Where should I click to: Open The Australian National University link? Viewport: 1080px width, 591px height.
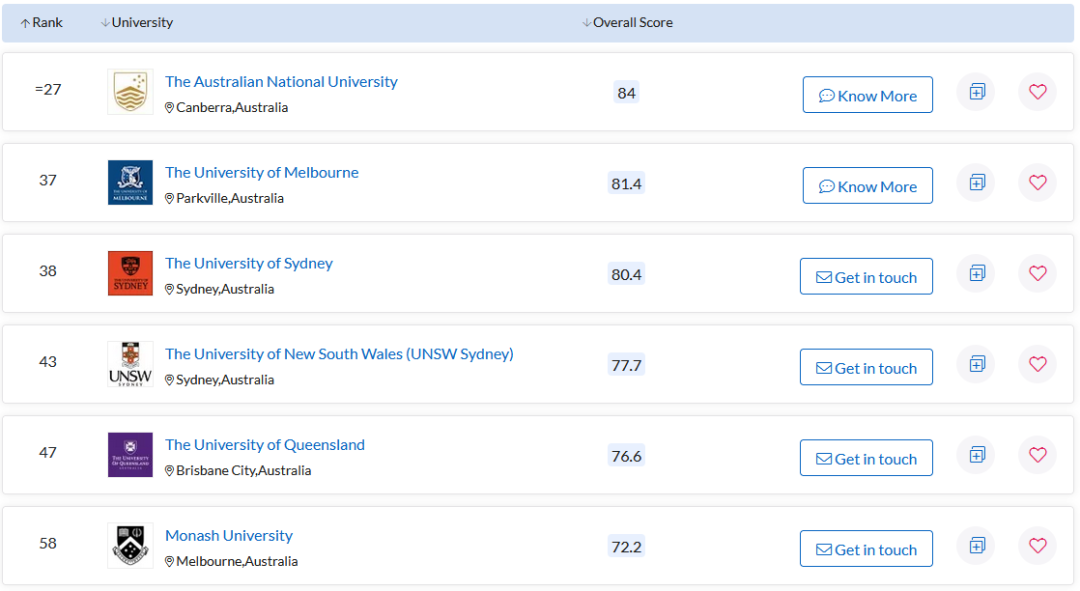pyautogui.click(x=281, y=81)
